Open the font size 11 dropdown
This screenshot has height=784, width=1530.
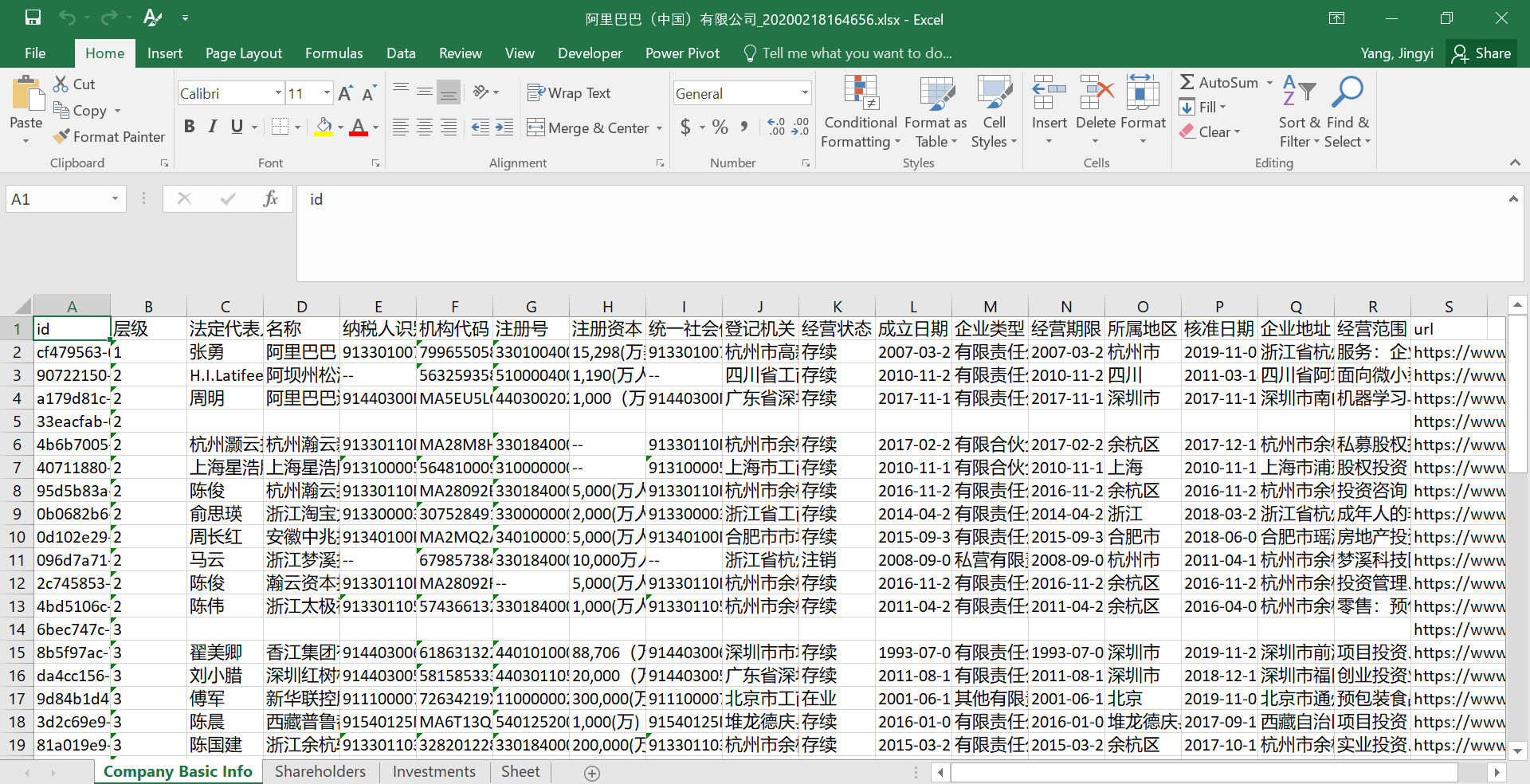tap(327, 93)
